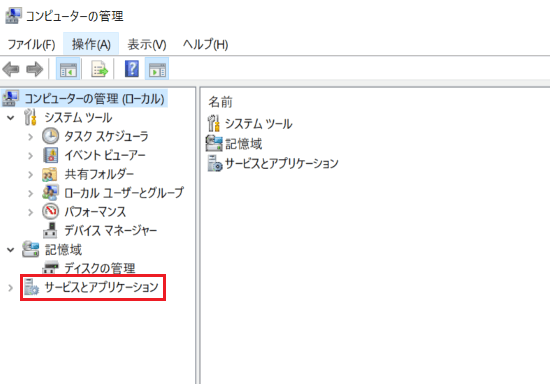Click the ローカル ユーザーとグループ icon

coord(51,193)
